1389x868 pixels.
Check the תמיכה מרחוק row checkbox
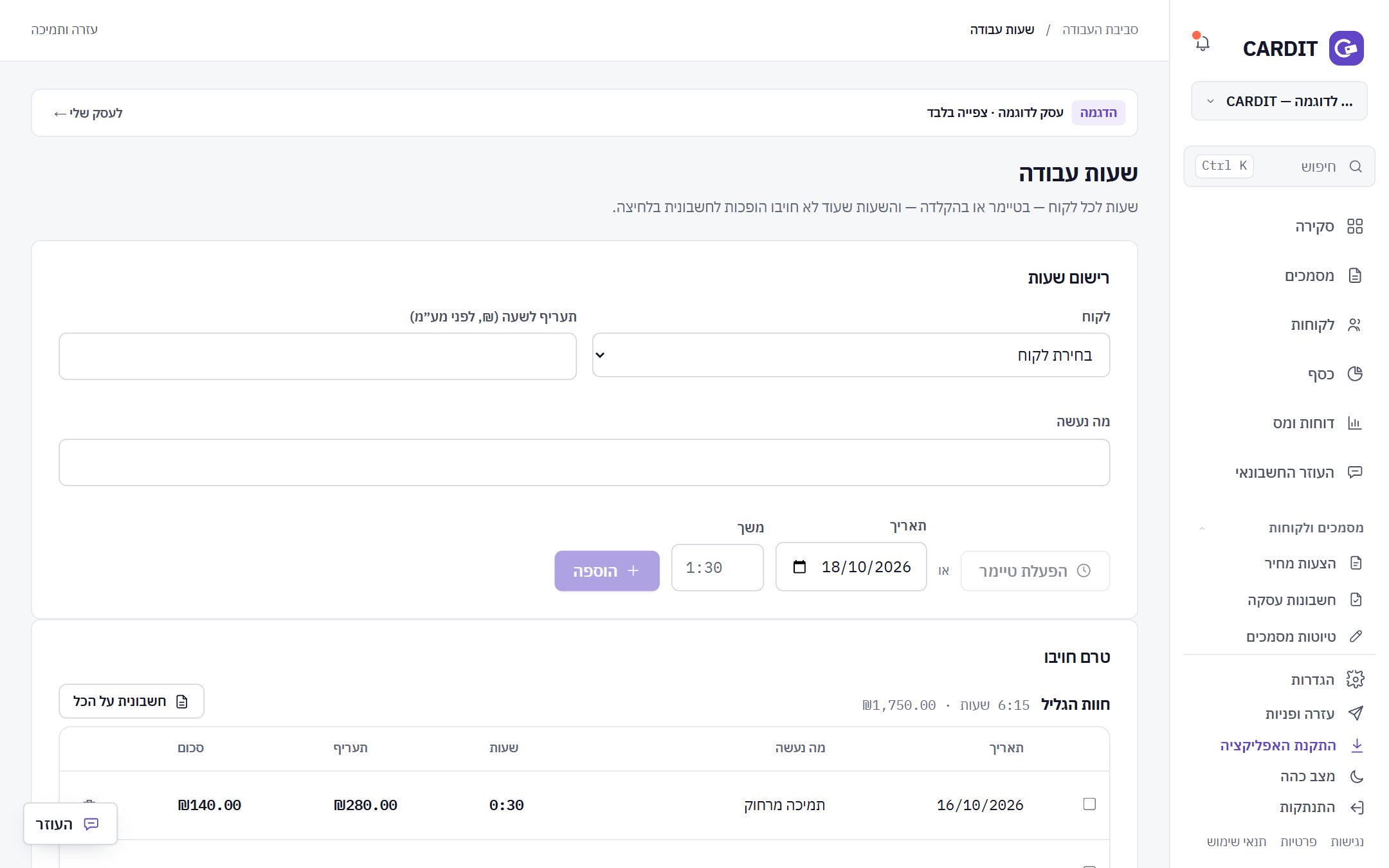pos(1089,804)
